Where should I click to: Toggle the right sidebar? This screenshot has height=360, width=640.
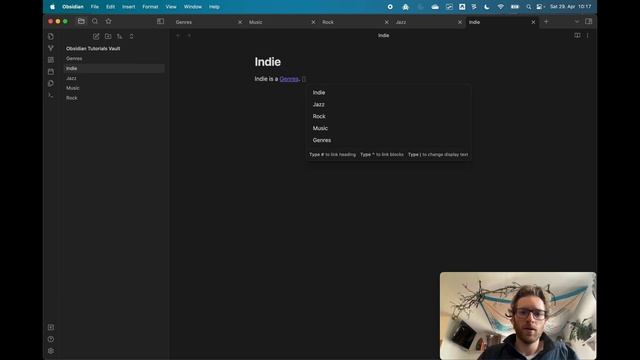[589, 22]
